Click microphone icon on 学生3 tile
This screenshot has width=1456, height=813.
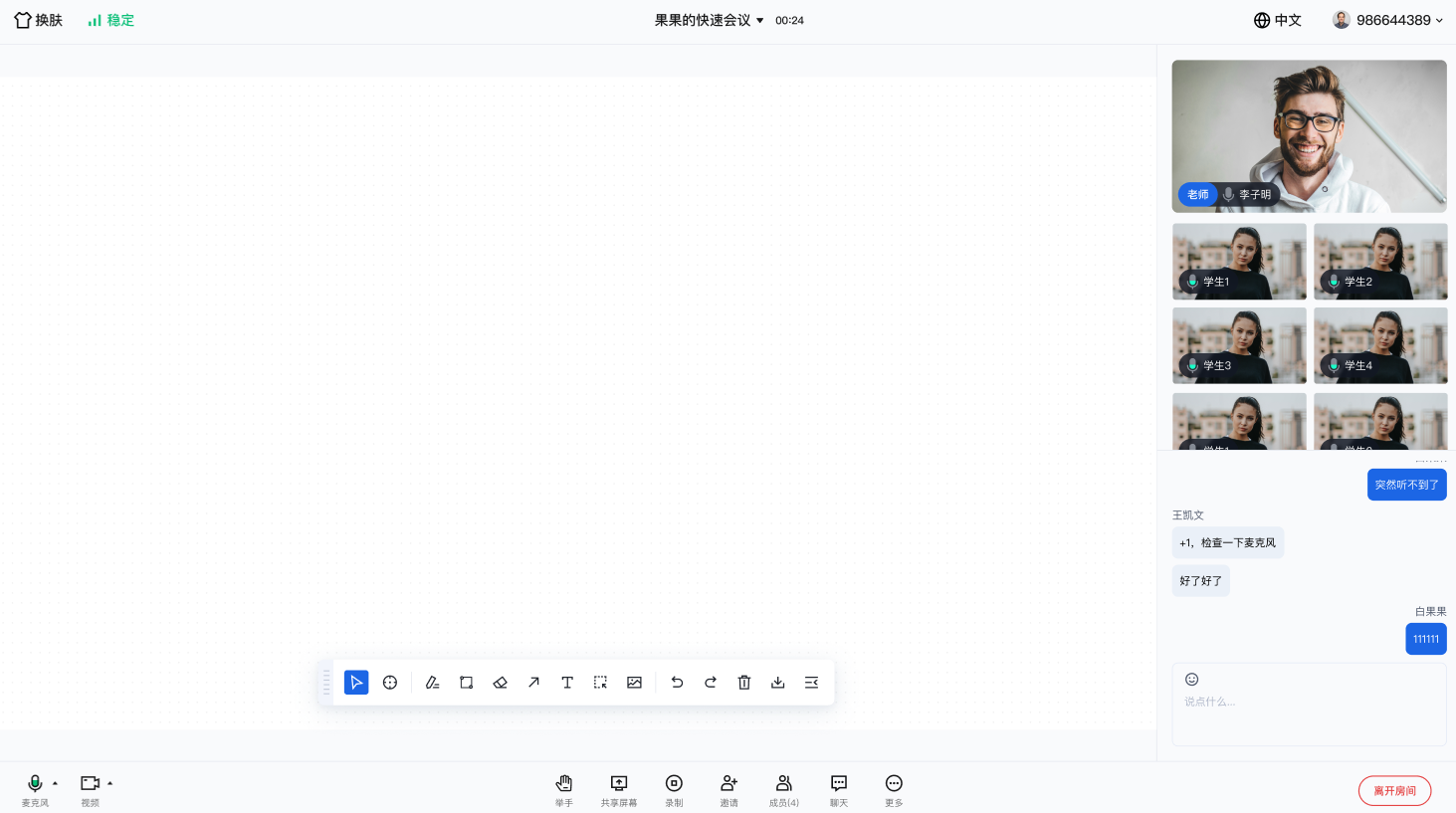1192,365
